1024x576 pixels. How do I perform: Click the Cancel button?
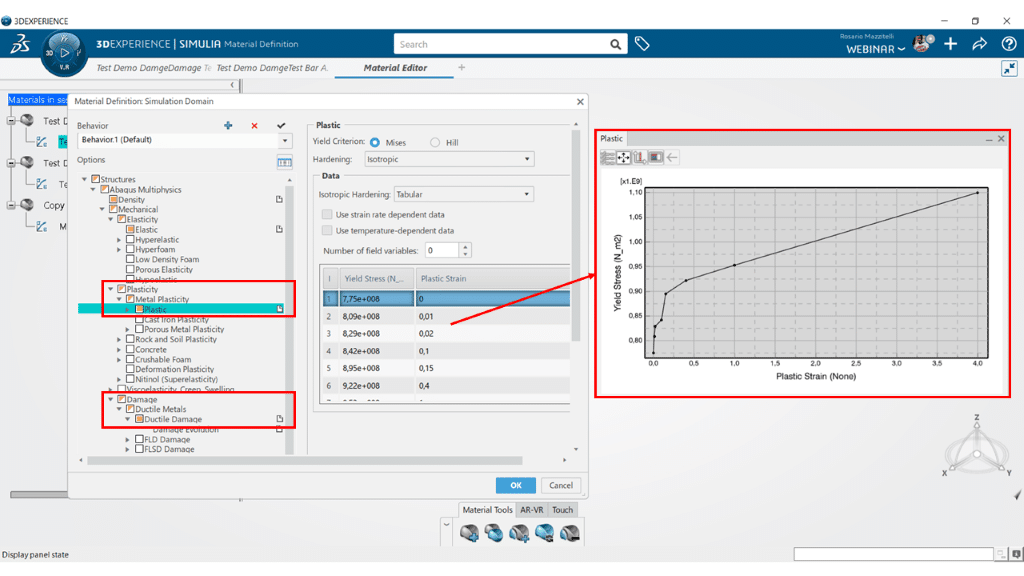pos(561,485)
